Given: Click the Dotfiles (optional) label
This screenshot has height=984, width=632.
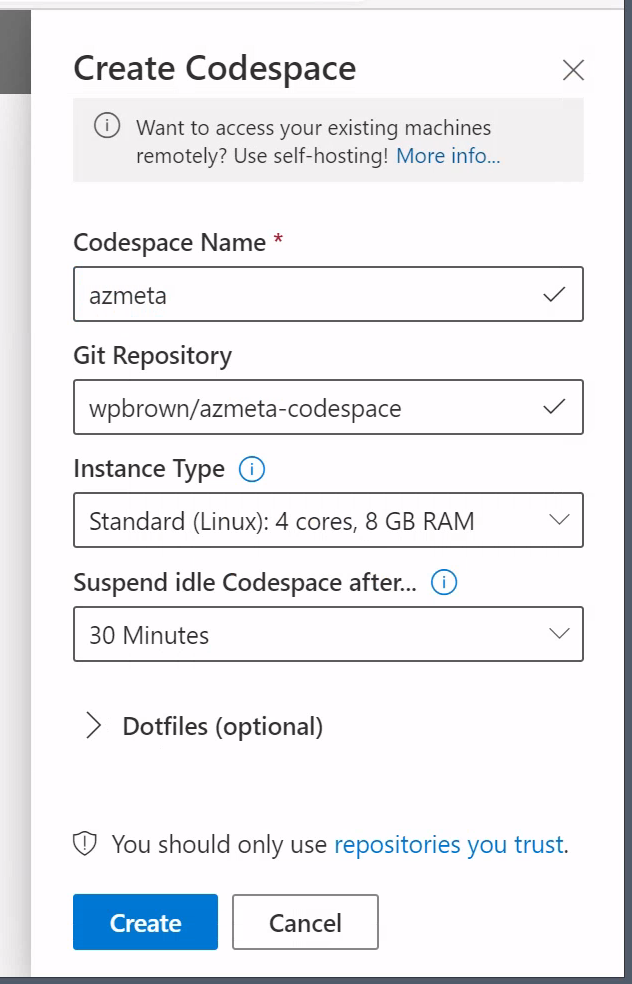Looking at the screenshot, I should point(222,726).
